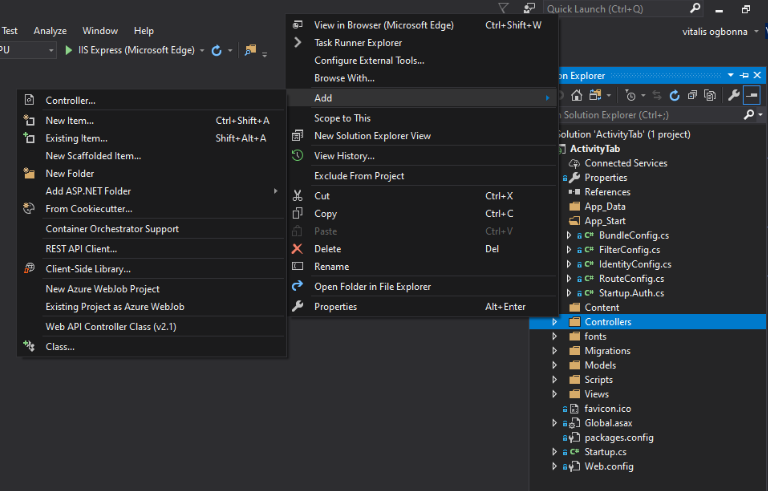Select View in Browser (Microsoft Edge) from context menu
The height and width of the screenshot is (491, 768).
click(422, 25)
